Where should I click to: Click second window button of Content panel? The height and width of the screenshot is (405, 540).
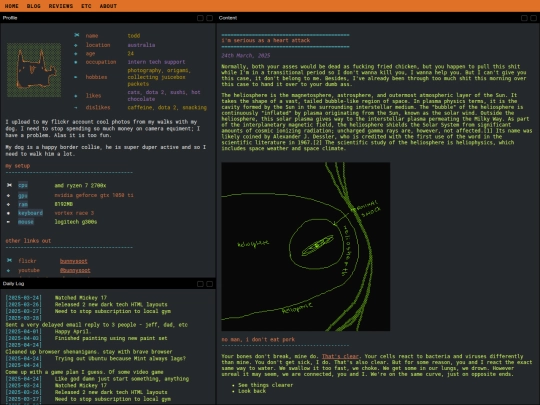click(533, 18)
